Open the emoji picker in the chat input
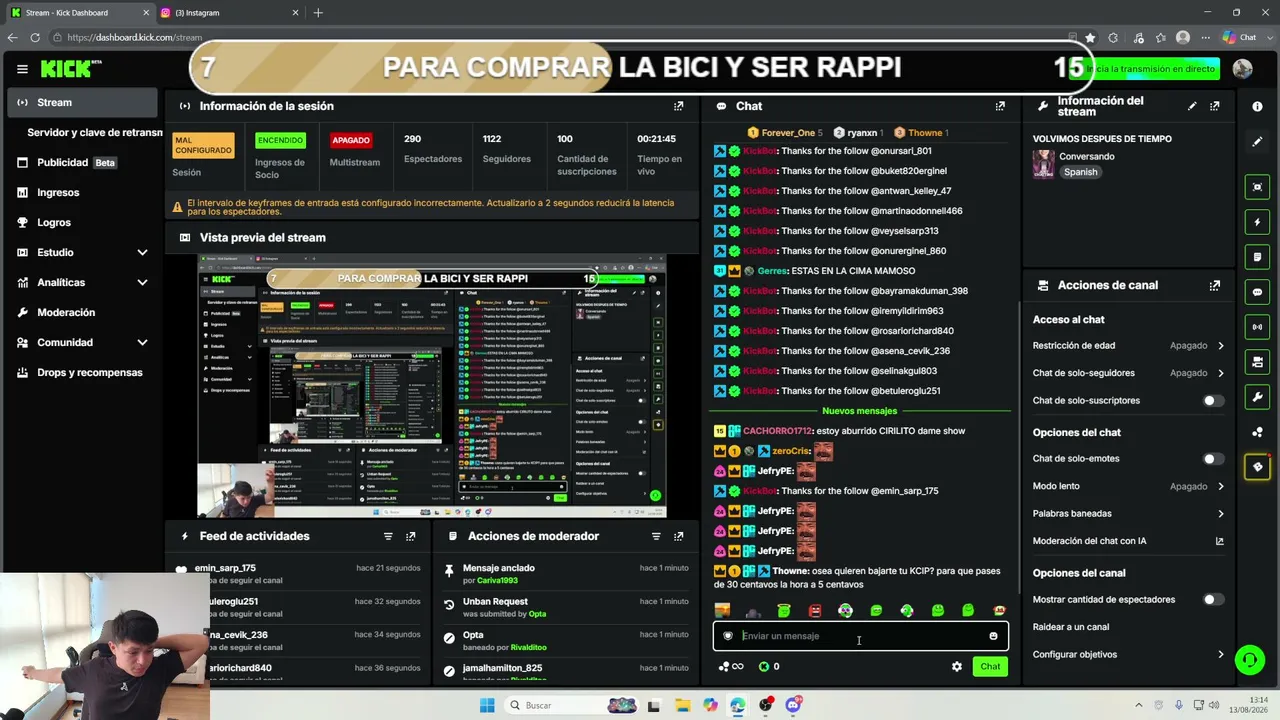Screen dimensions: 1280x720 tap(993, 636)
